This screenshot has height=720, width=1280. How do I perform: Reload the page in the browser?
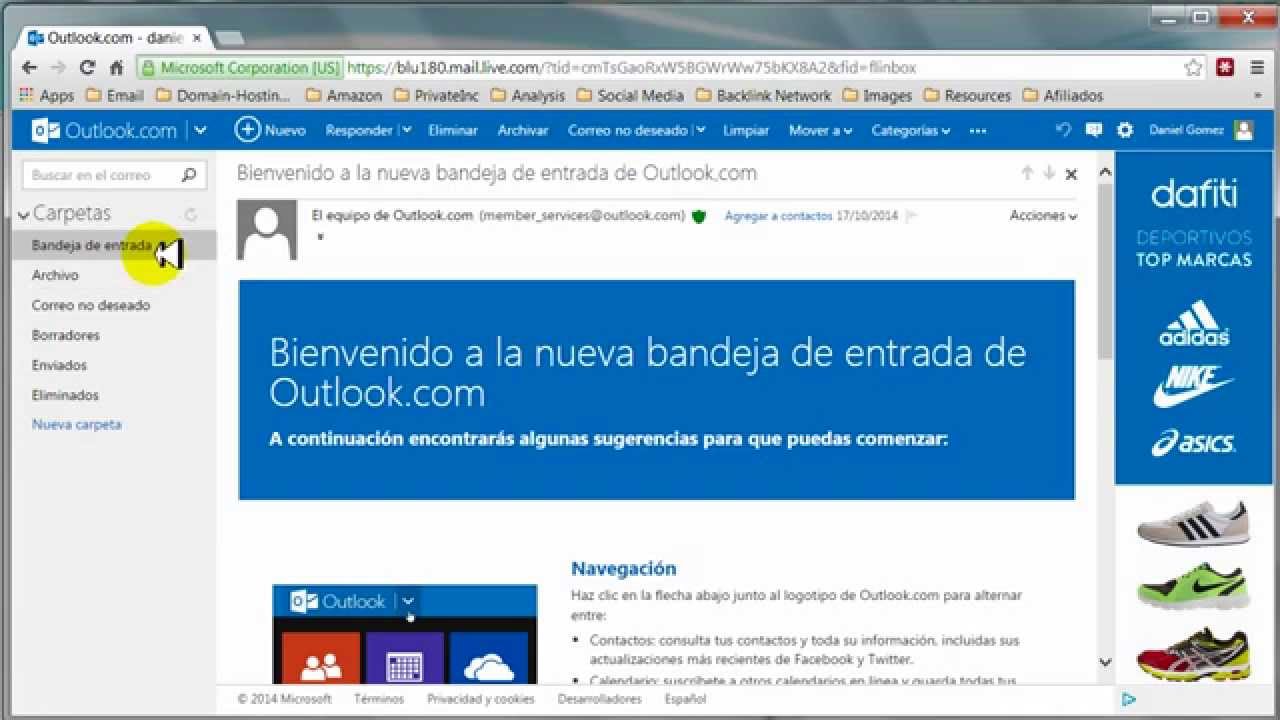tap(87, 68)
